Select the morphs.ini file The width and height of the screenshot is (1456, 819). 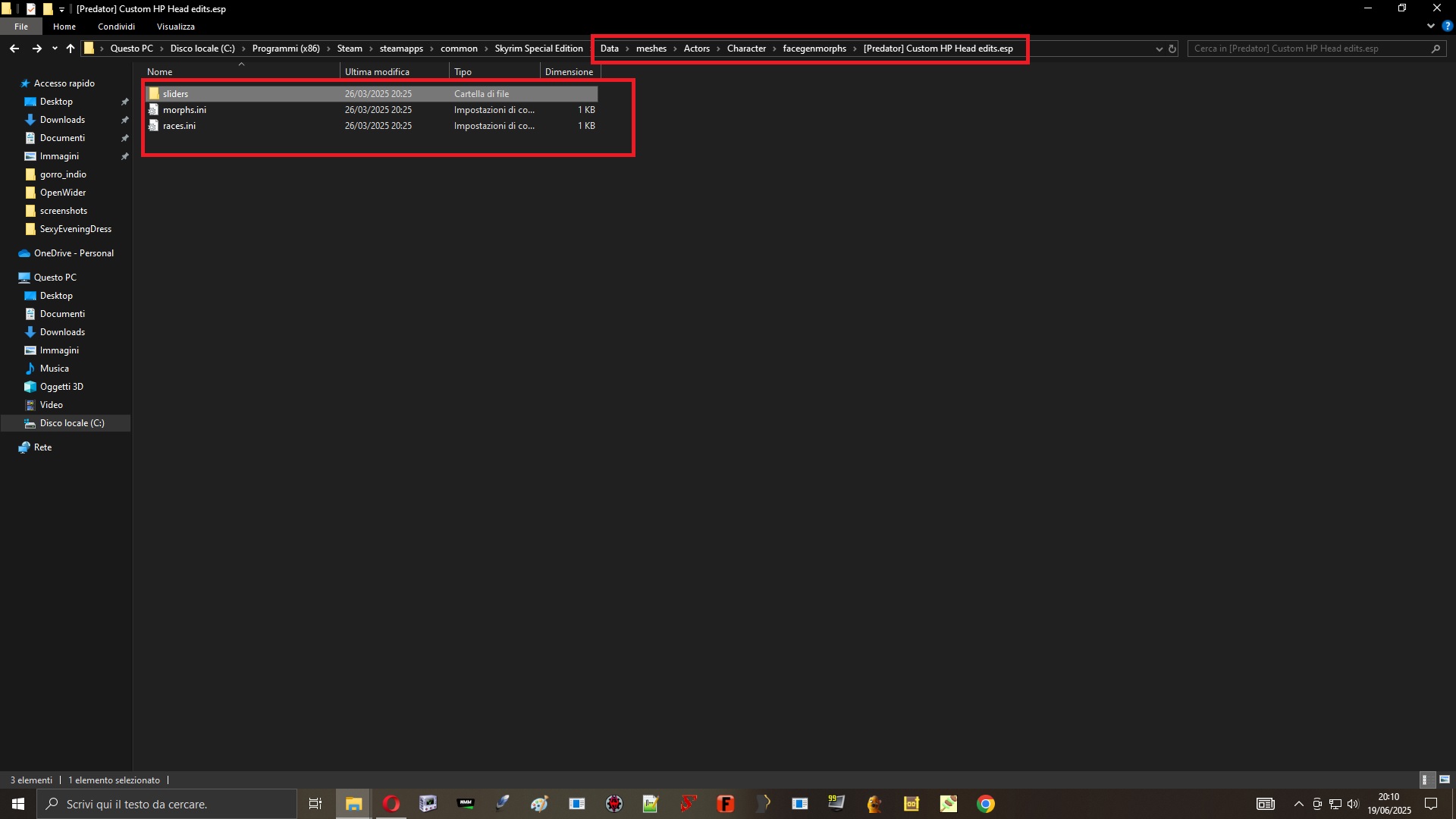(x=372, y=110)
